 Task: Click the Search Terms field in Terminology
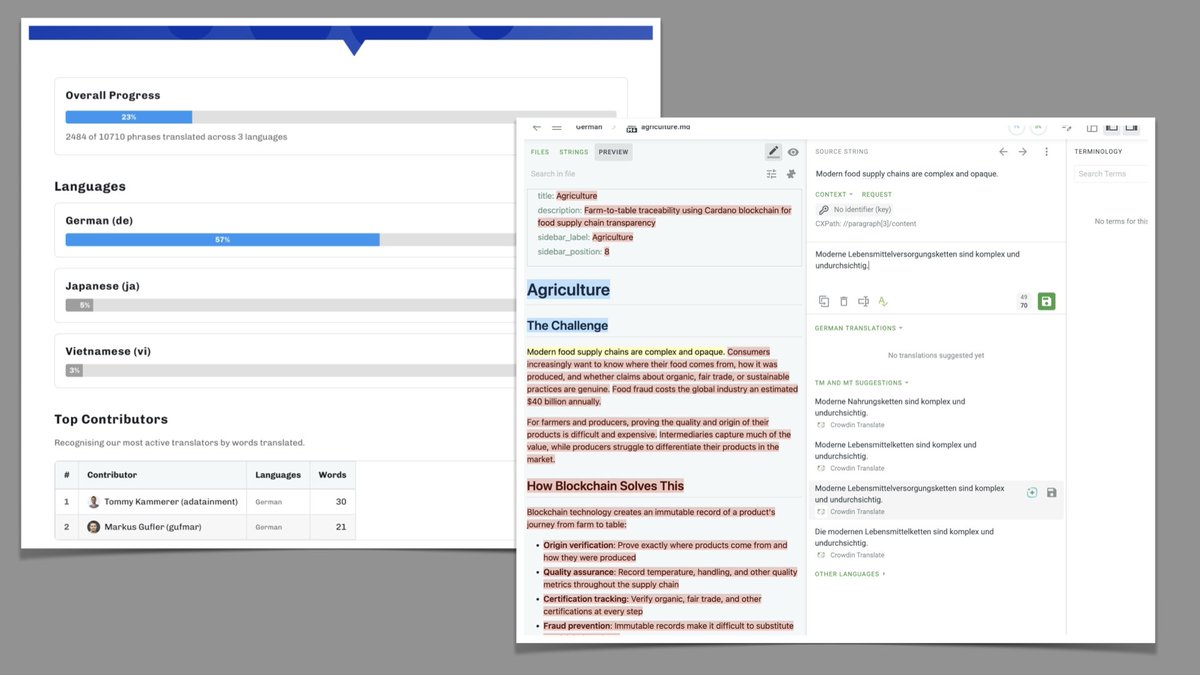[x=1112, y=174]
